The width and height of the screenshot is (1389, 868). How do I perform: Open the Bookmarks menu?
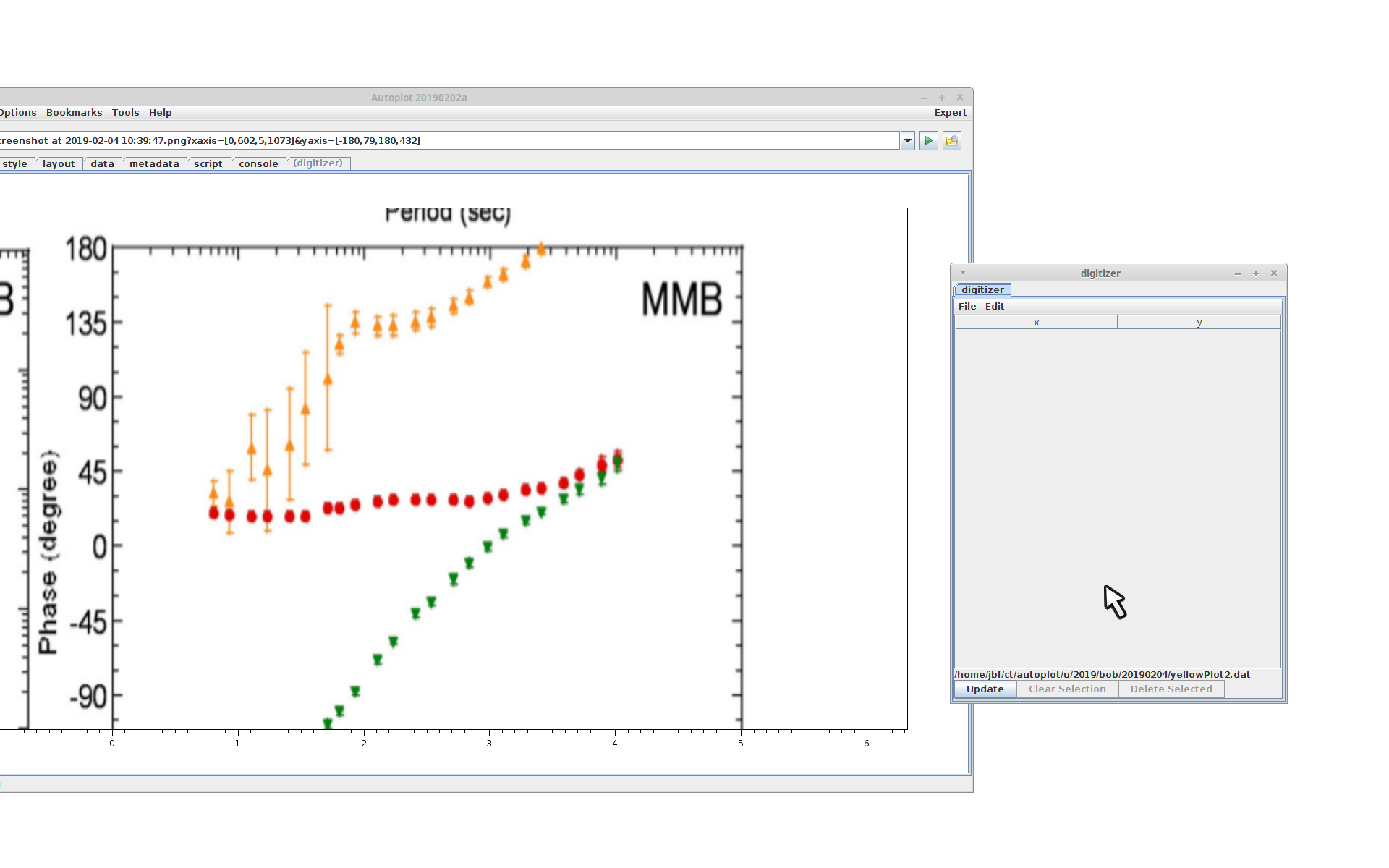pyautogui.click(x=74, y=113)
